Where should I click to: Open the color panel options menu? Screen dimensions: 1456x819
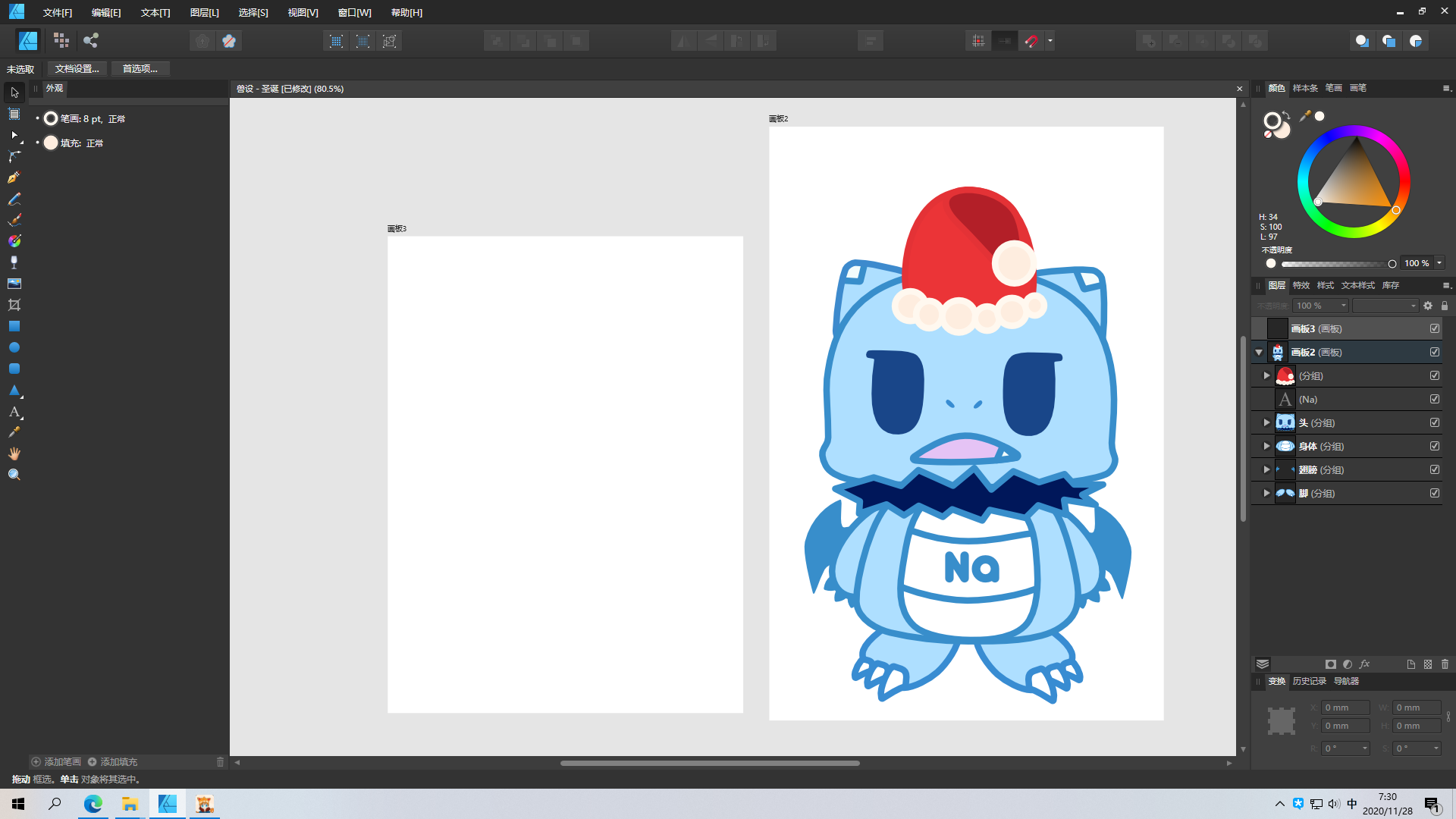click(x=1446, y=88)
